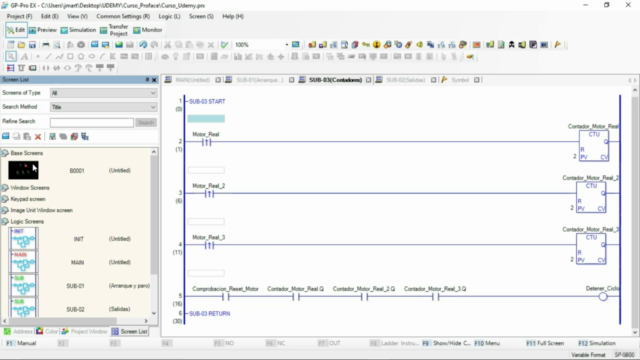Click the normally closed contact ladder icon
640x360 pixels.
[x=56, y=68]
